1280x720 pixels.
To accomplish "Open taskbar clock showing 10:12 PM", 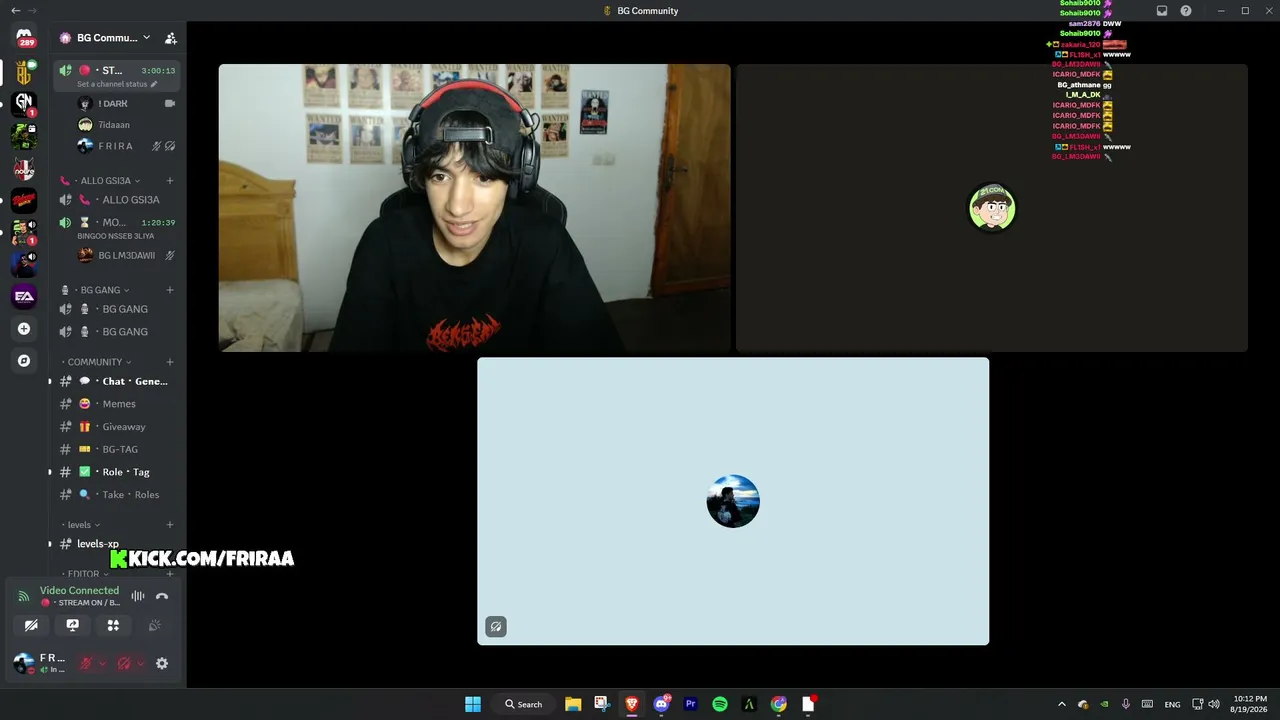I will (x=1251, y=704).
